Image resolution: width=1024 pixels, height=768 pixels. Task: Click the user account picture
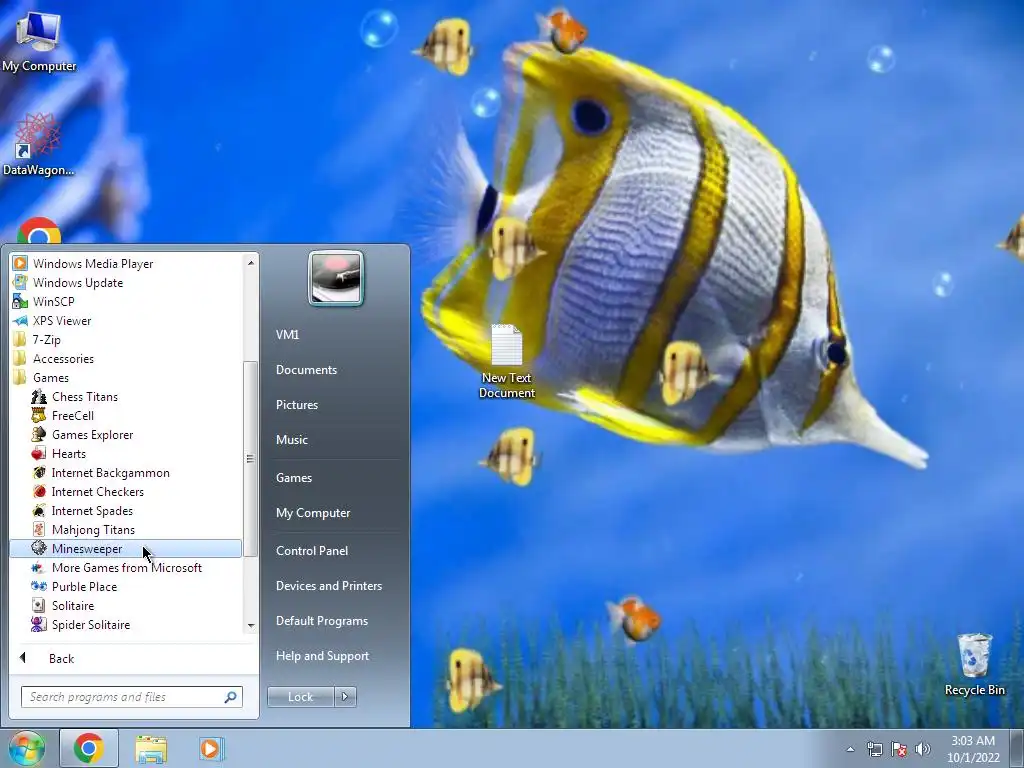336,278
